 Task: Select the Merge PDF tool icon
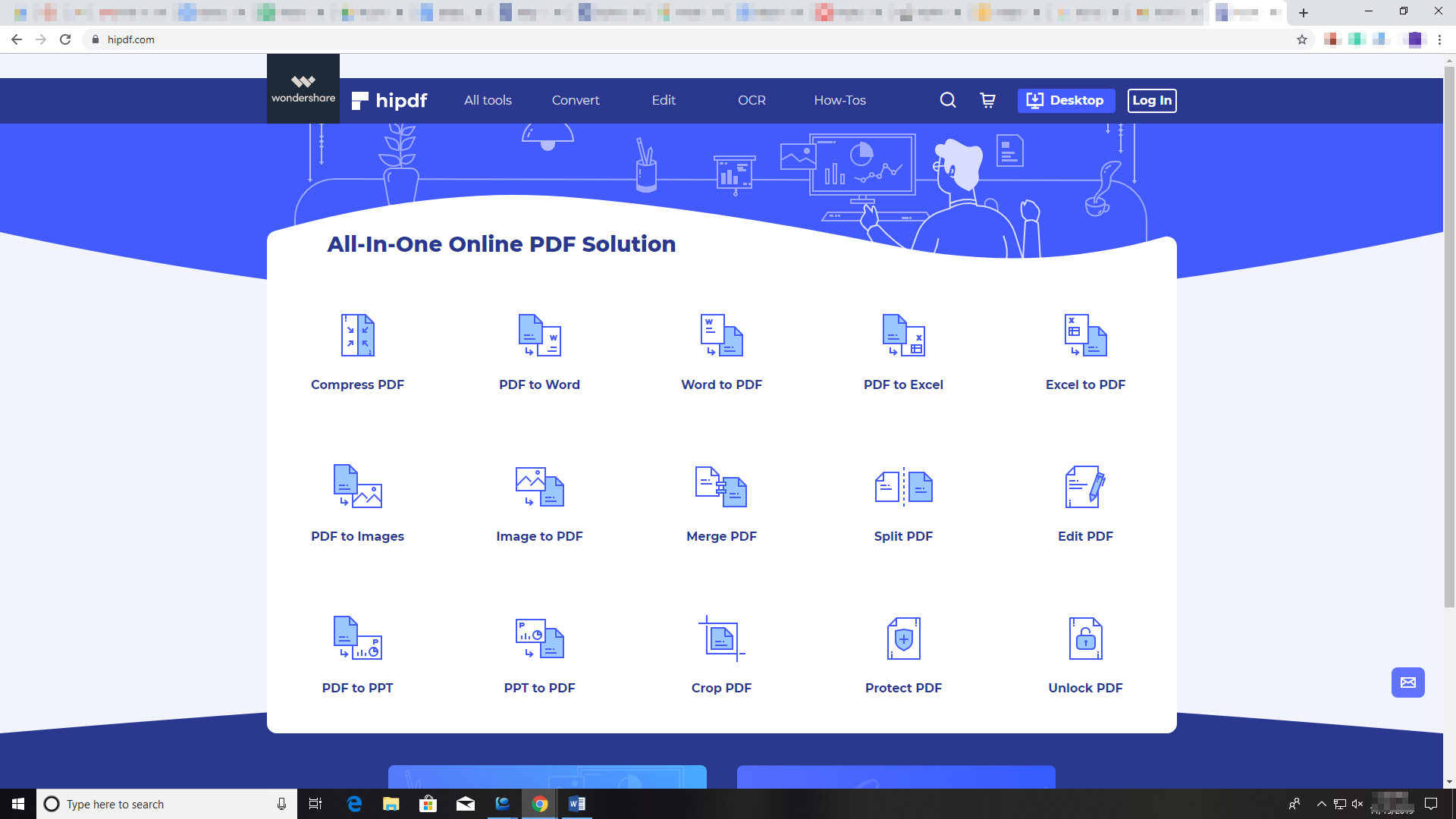pyautogui.click(x=721, y=487)
